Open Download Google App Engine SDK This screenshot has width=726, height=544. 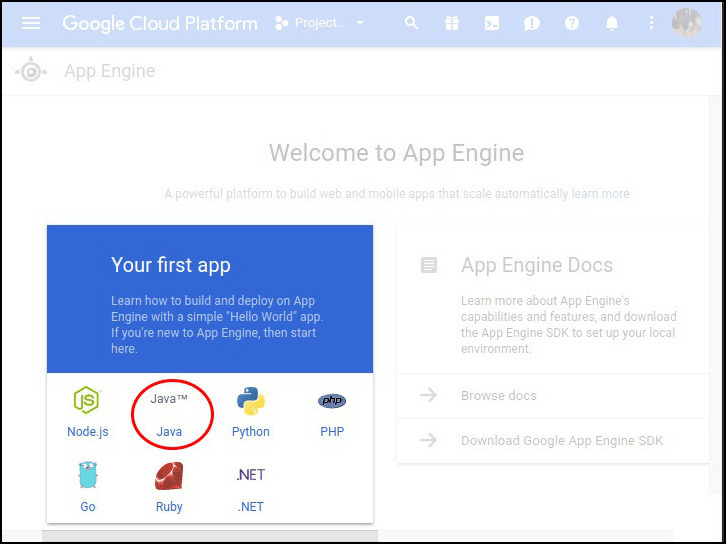(562, 440)
